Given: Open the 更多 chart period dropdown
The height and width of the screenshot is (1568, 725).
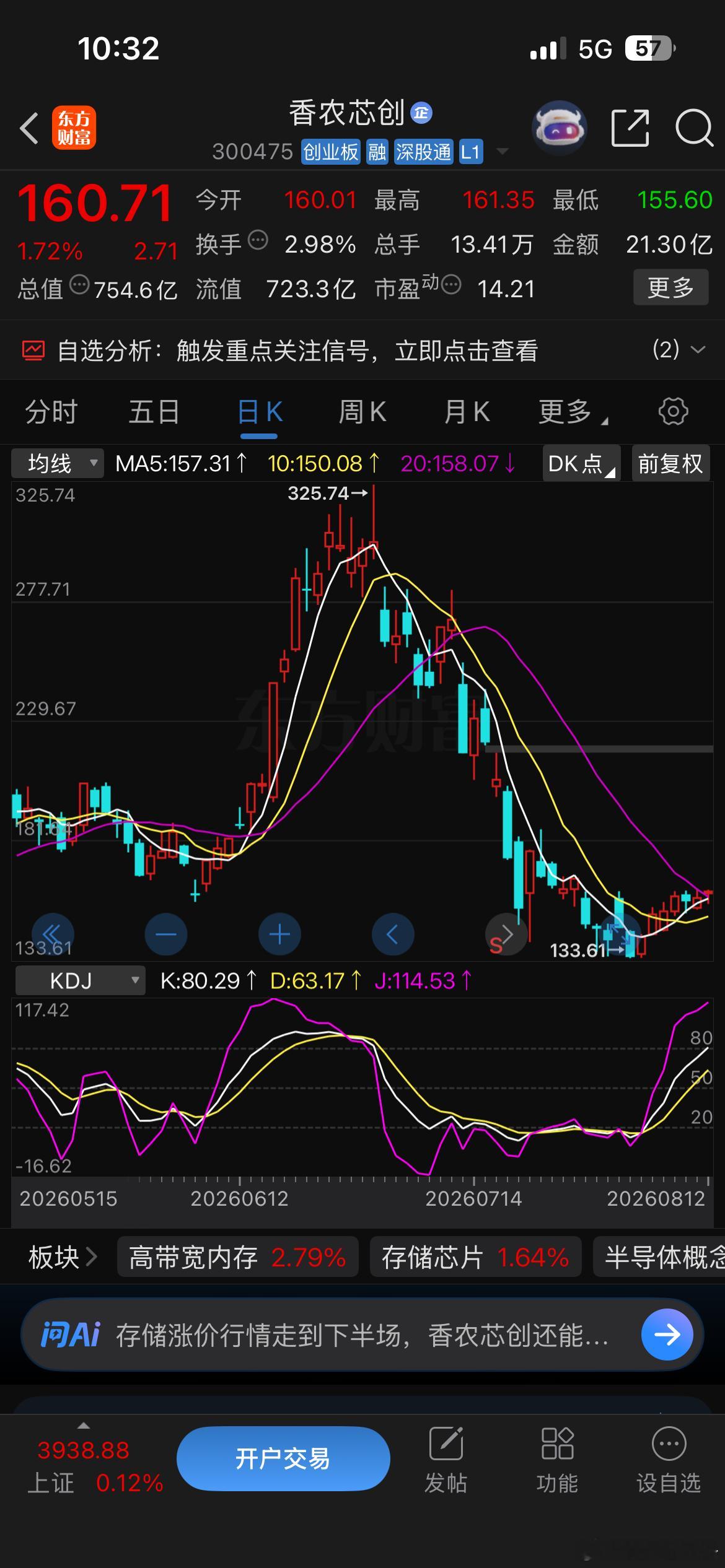Looking at the screenshot, I should pos(573,412).
